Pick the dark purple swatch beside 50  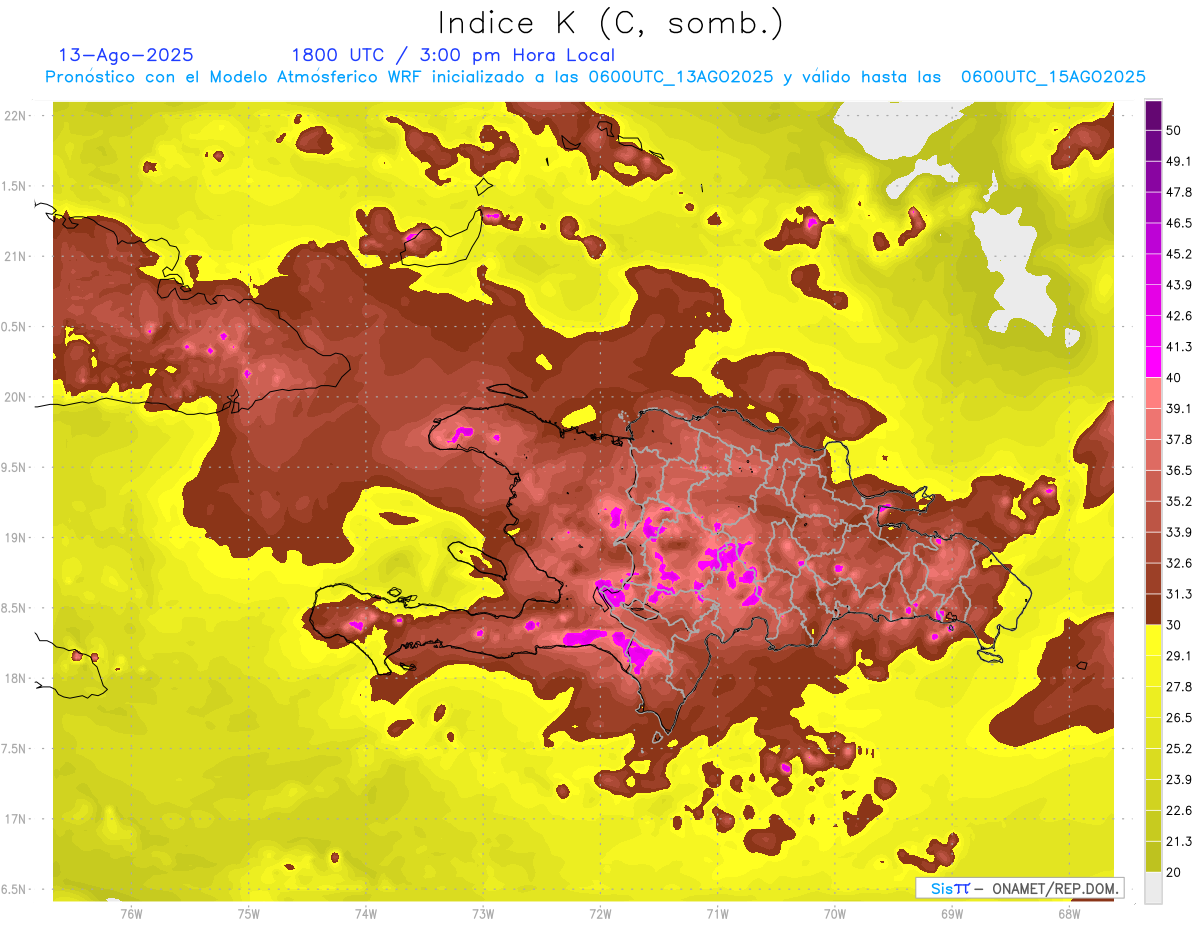click(1153, 115)
